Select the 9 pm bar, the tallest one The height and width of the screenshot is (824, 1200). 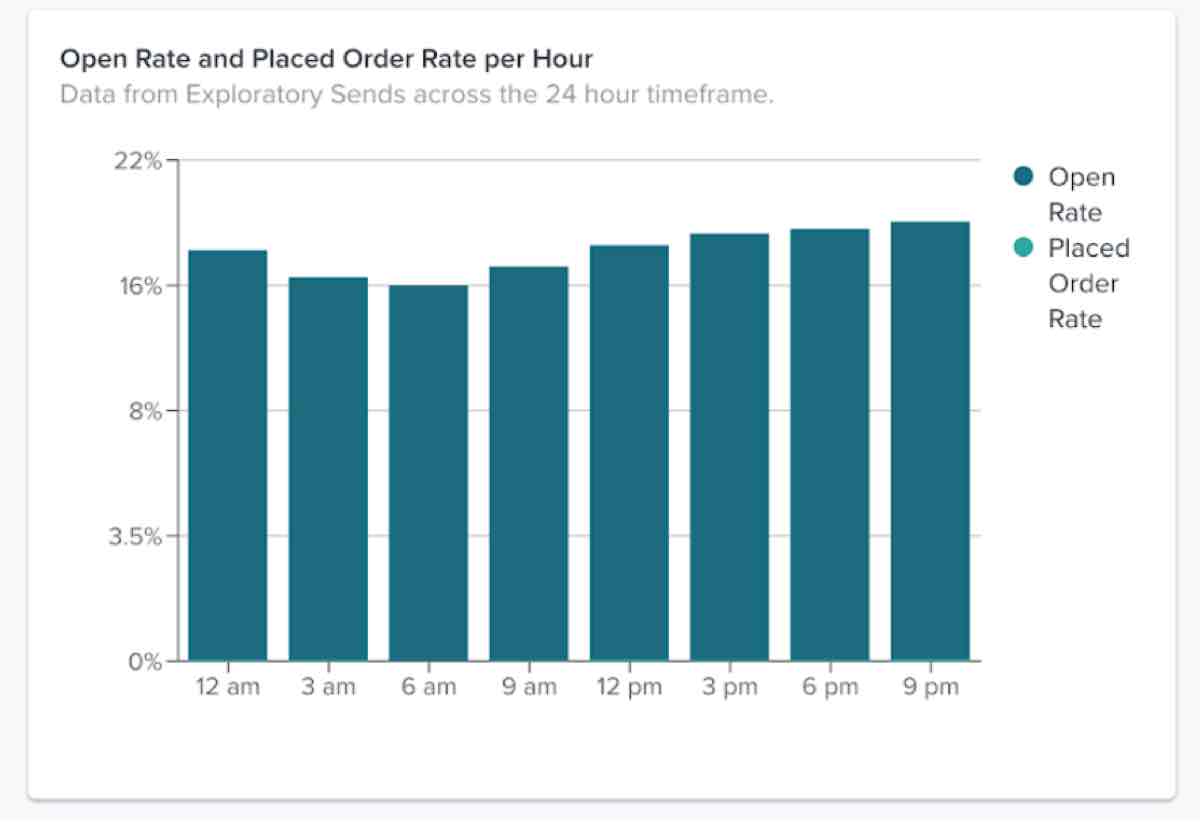click(930, 441)
